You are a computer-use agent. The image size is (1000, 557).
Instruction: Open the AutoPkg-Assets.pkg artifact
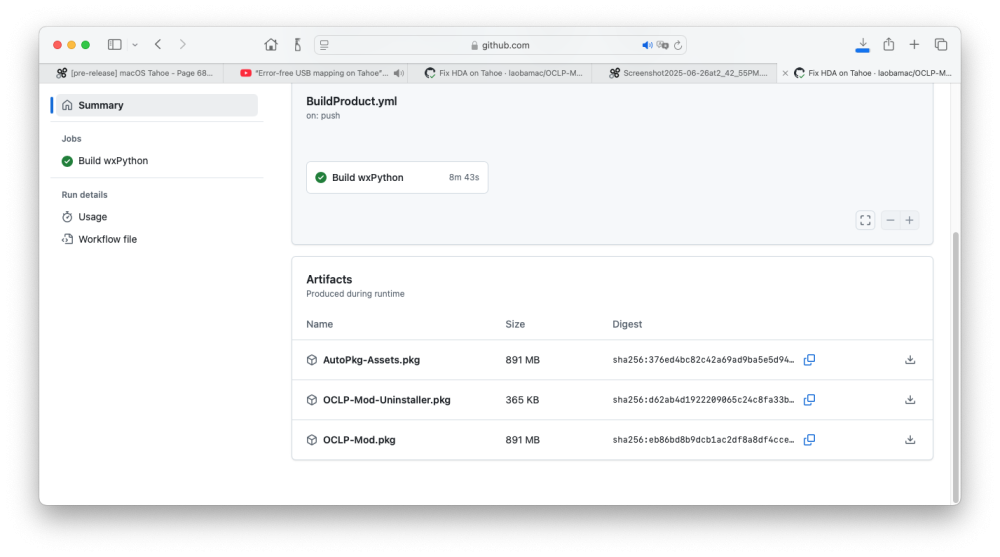[371, 360]
